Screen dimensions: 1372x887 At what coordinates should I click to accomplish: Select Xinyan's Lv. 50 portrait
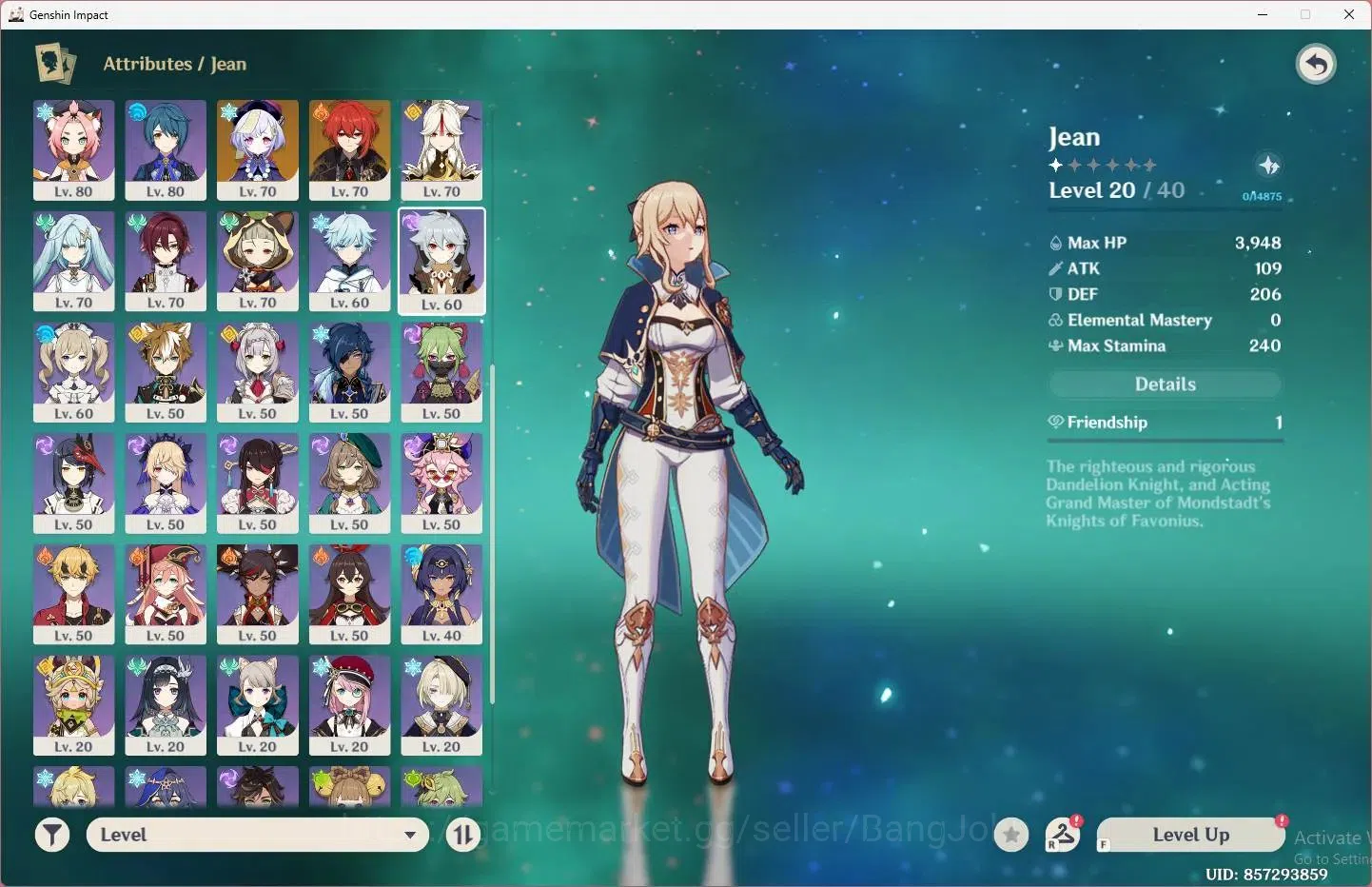pyautogui.click(x=258, y=595)
